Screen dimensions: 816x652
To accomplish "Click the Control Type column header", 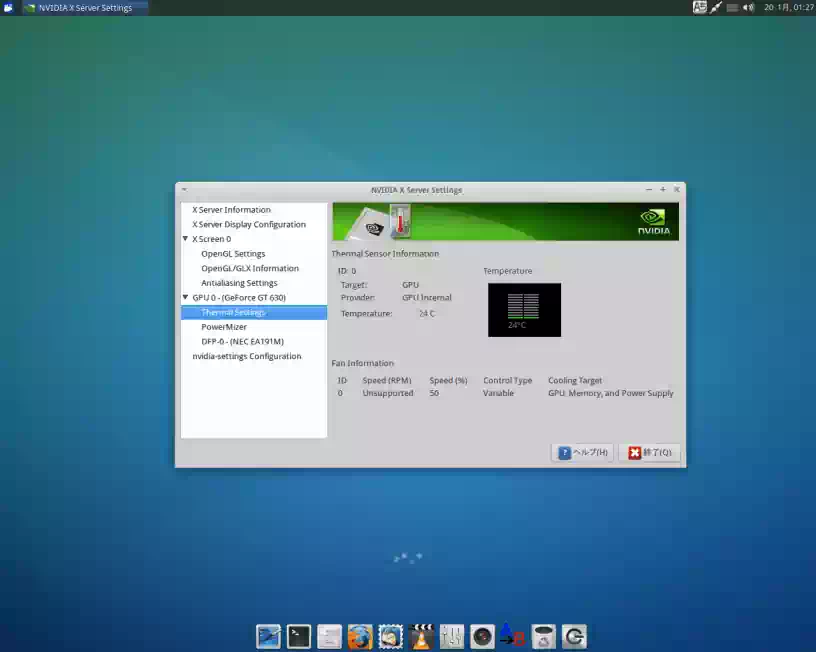I will click(507, 380).
